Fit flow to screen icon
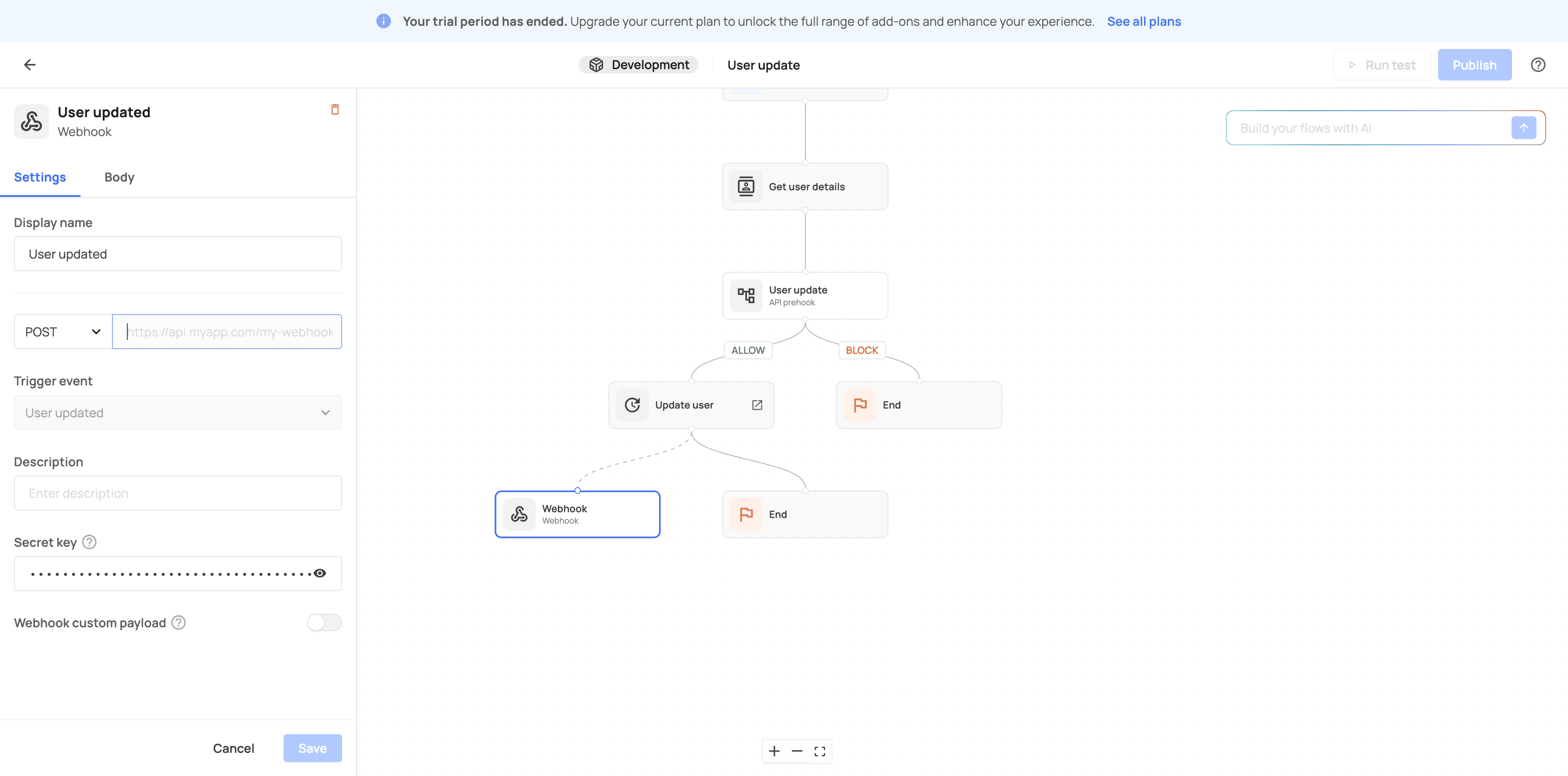Screen dimensions: 1568x776 820,751
